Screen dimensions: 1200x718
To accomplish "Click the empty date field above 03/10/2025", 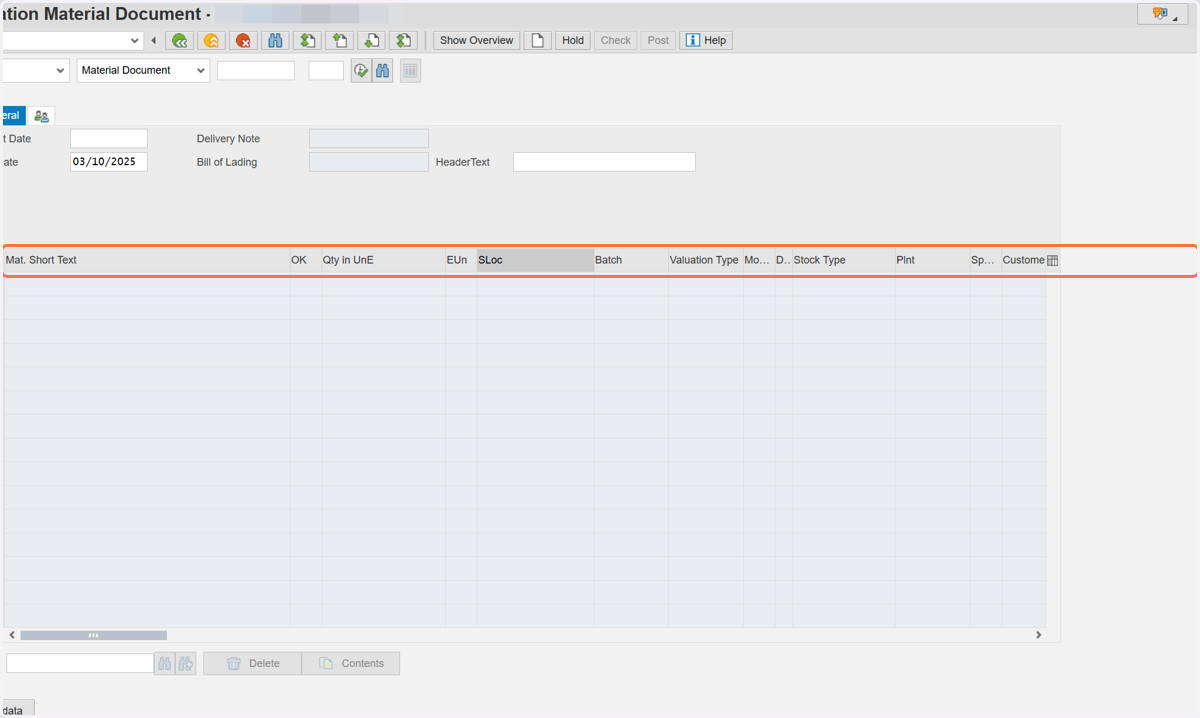I will pos(109,139).
